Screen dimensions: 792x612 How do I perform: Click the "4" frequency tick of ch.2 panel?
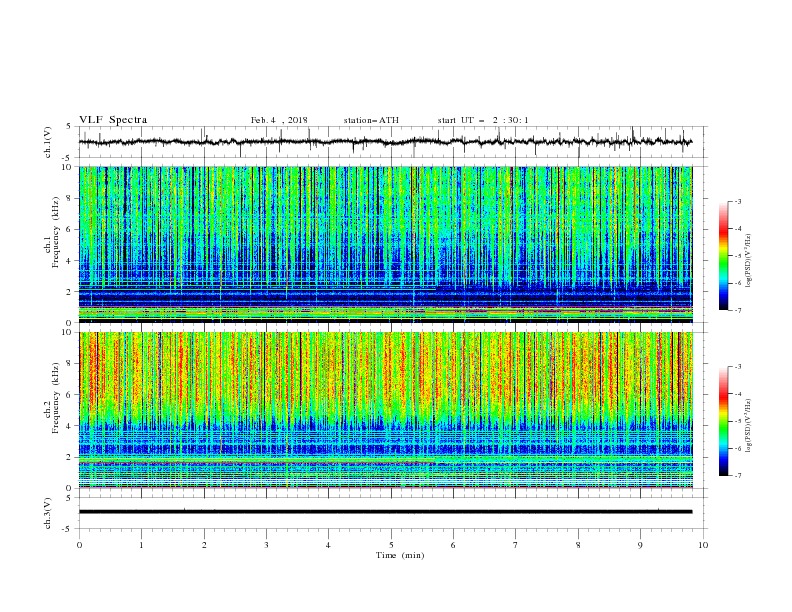click(70, 426)
